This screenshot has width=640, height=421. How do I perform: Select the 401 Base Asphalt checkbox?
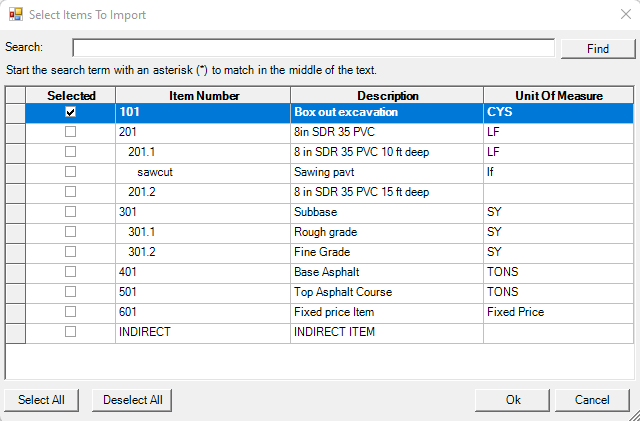71,272
